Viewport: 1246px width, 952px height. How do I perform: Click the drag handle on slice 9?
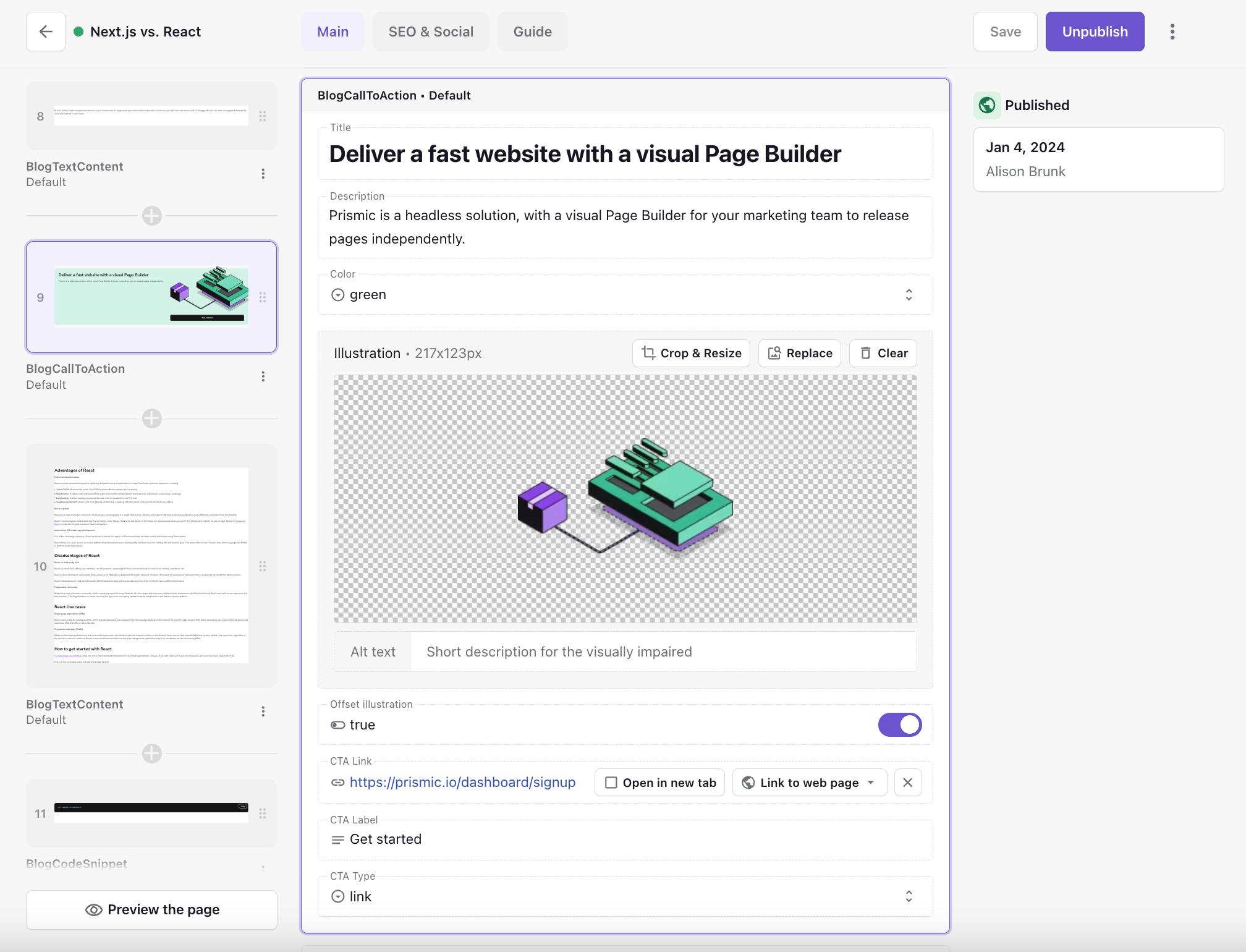pos(262,297)
